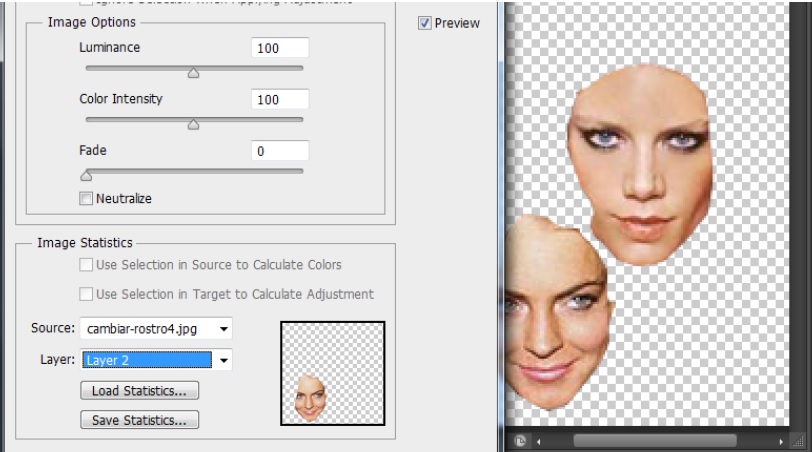Click the Color Intensity slider handle
Image resolution: width=812 pixels, height=452 pixels.
click(x=194, y=125)
